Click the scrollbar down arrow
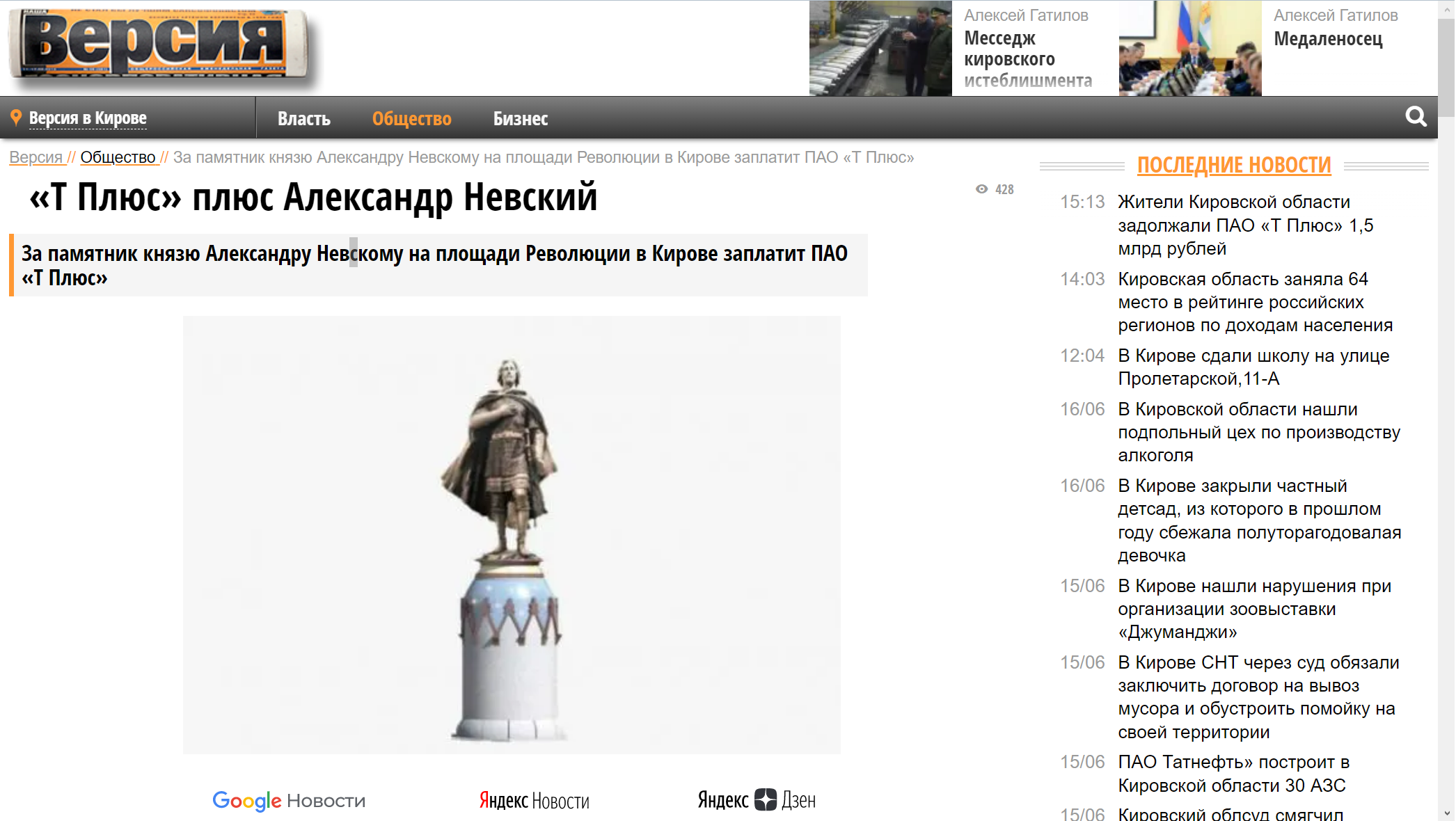The width and height of the screenshot is (1456, 821). click(x=1447, y=813)
